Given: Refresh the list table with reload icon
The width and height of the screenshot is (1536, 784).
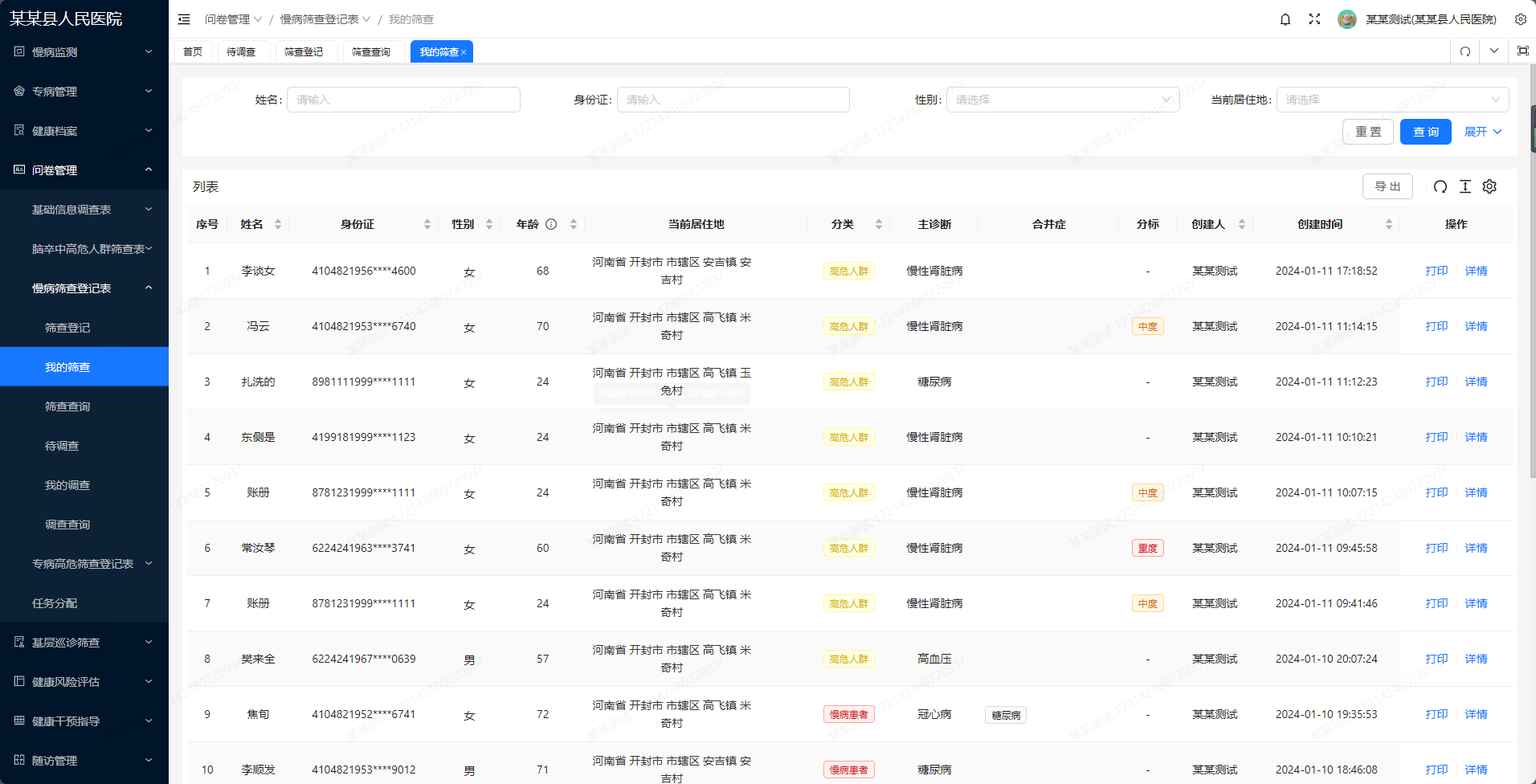Looking at the screenshot, I should tap(1440, 186).
